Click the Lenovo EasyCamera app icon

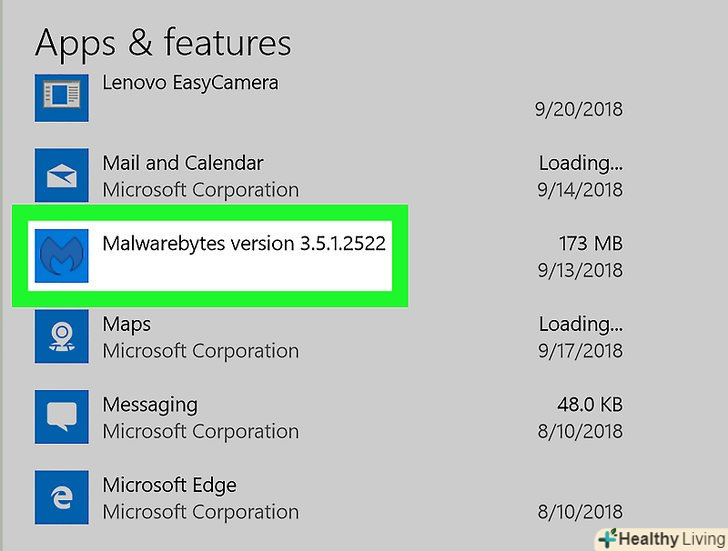point(62,97)
